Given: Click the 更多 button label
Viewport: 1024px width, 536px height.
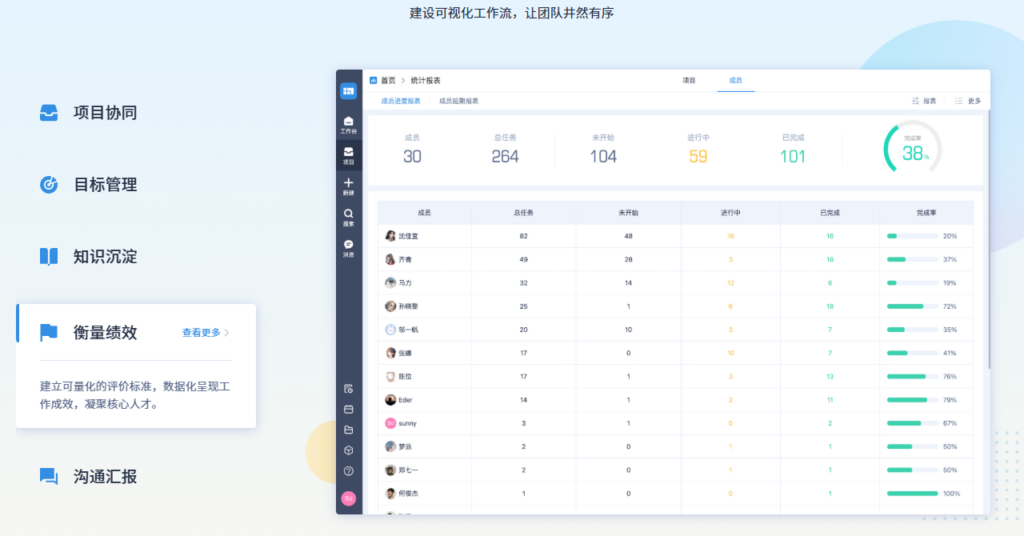Looking at the screenshot, I should tap(974, 101).
